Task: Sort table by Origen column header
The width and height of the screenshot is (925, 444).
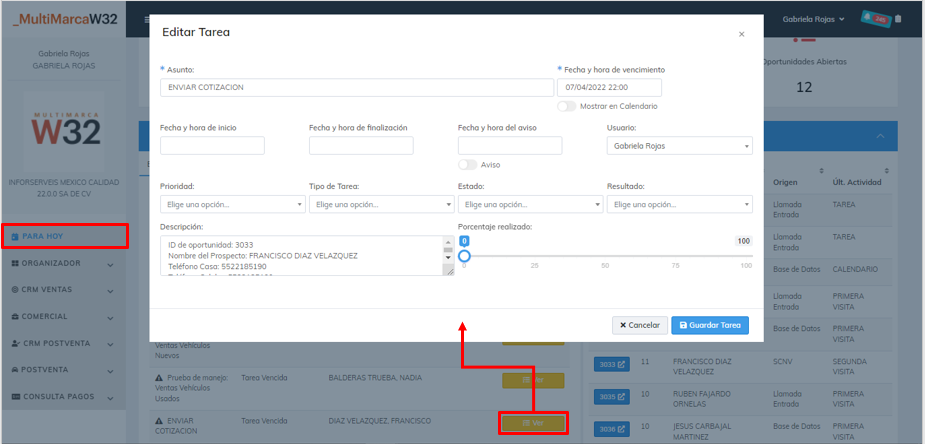Action: click(x=783, y=182)
